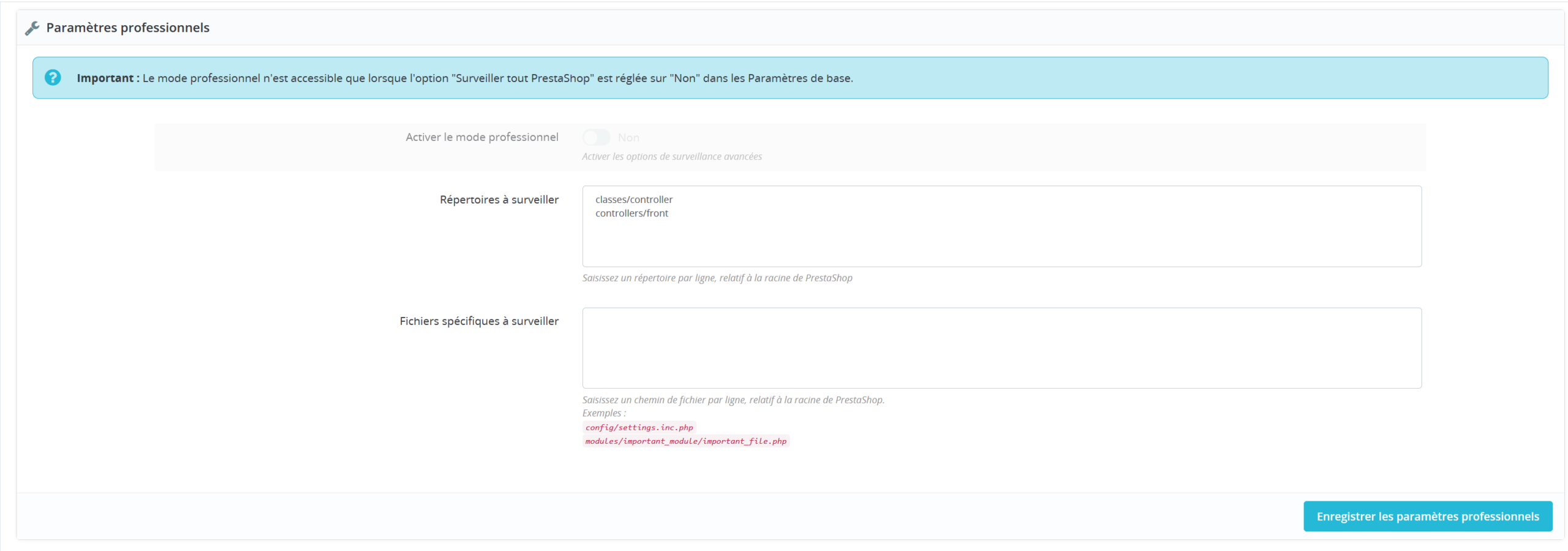
Task: Focus the Fichiers spécifiques à surveiller textarea
Action: pos(1001,348)
